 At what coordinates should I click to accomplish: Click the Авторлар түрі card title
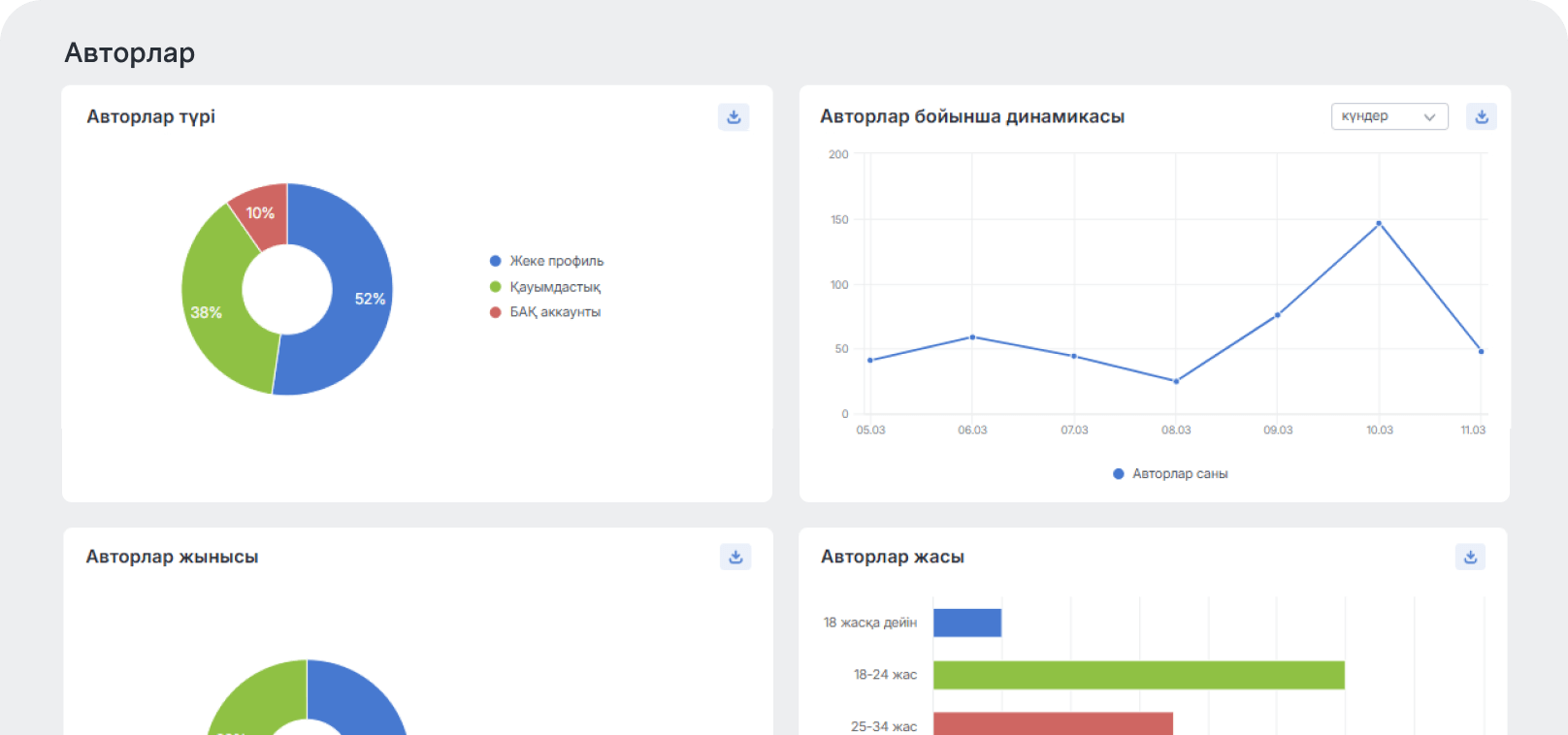(x=150, y=116)
